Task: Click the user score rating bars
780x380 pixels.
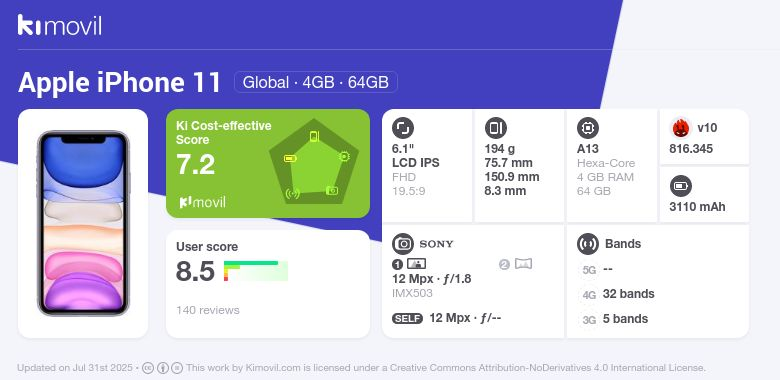Action: click(x=256, y=271)
